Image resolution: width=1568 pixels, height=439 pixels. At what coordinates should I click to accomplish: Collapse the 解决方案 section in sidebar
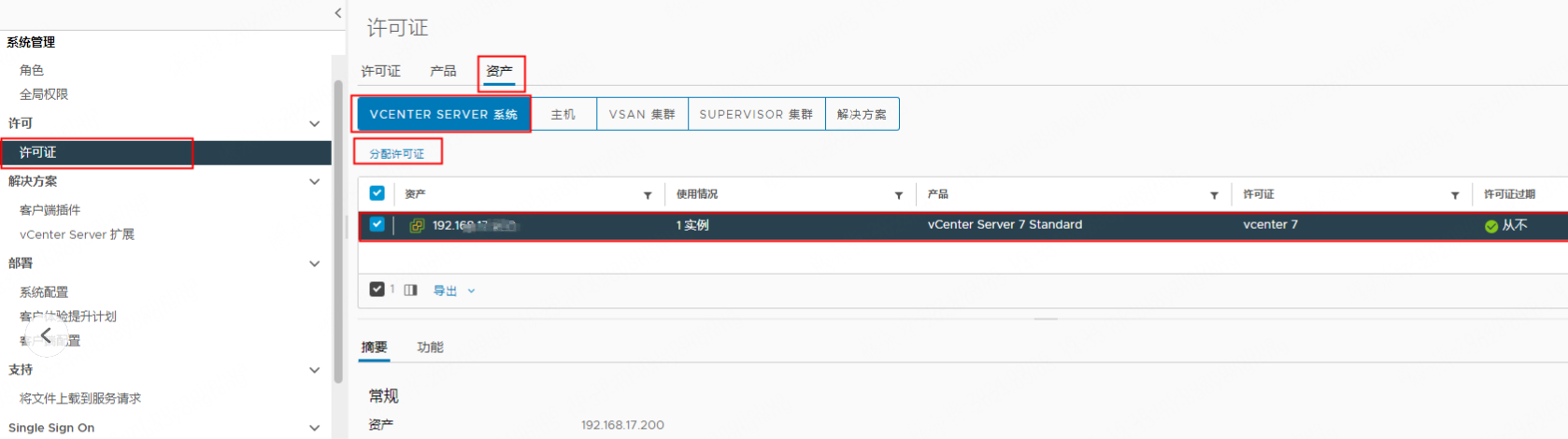[315, 181]
